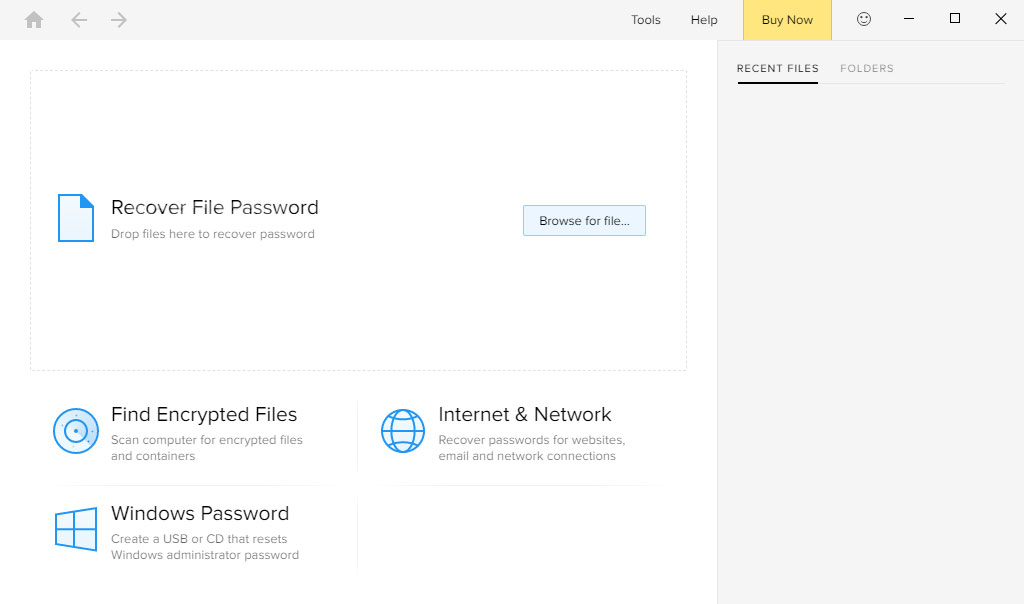Choose the Find Encrypted Files title
The image size is (1024, 604).
pyautogui.click(x=204, y=414)
